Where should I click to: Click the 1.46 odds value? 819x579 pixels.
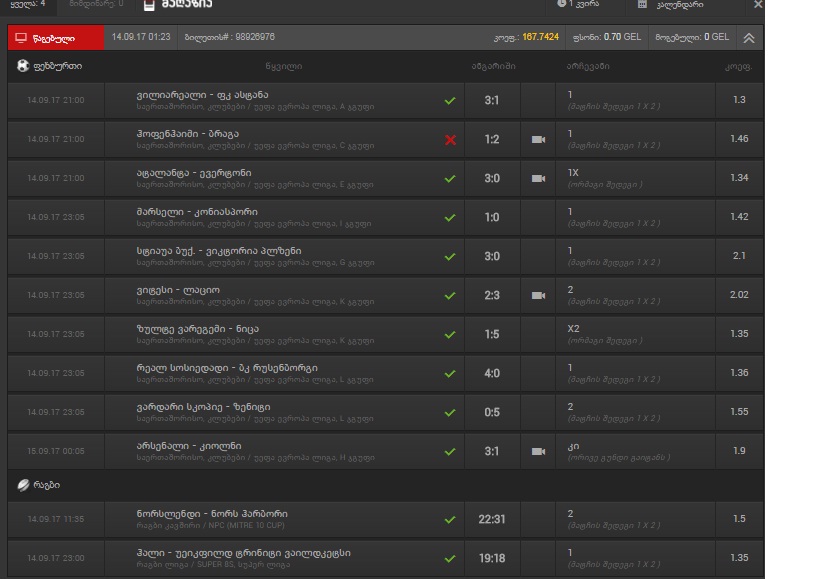pyautogui.click(x=739, y=139)
